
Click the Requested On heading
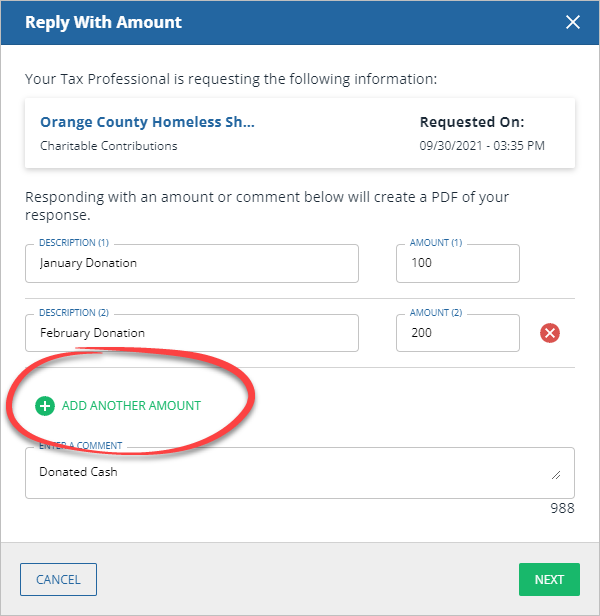[x=471, y=122]
